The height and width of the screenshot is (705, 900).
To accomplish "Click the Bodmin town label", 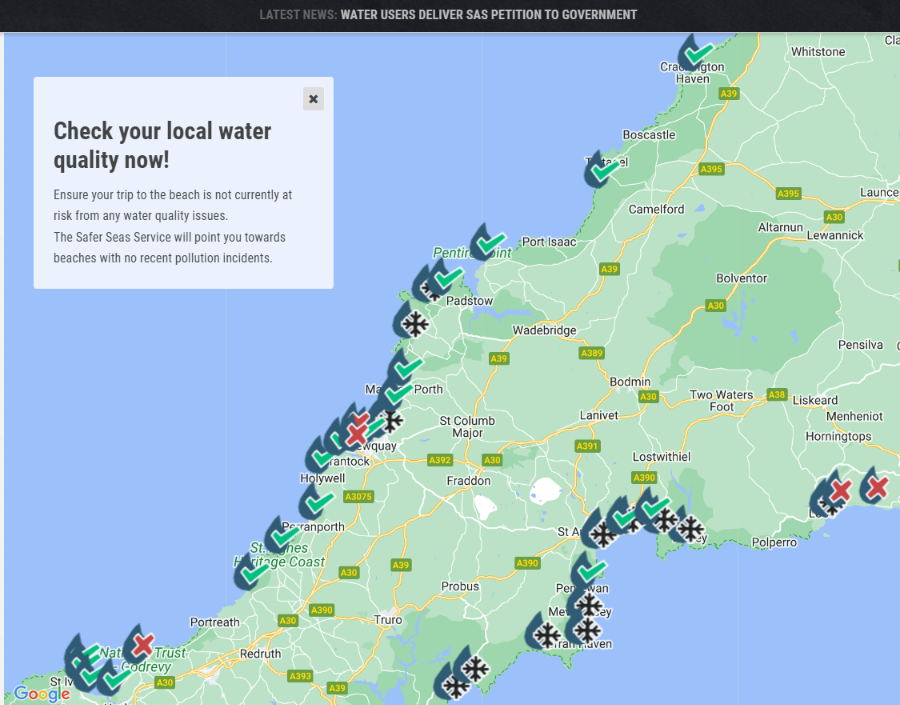I will pyautogui.click(x=630, y=382).
